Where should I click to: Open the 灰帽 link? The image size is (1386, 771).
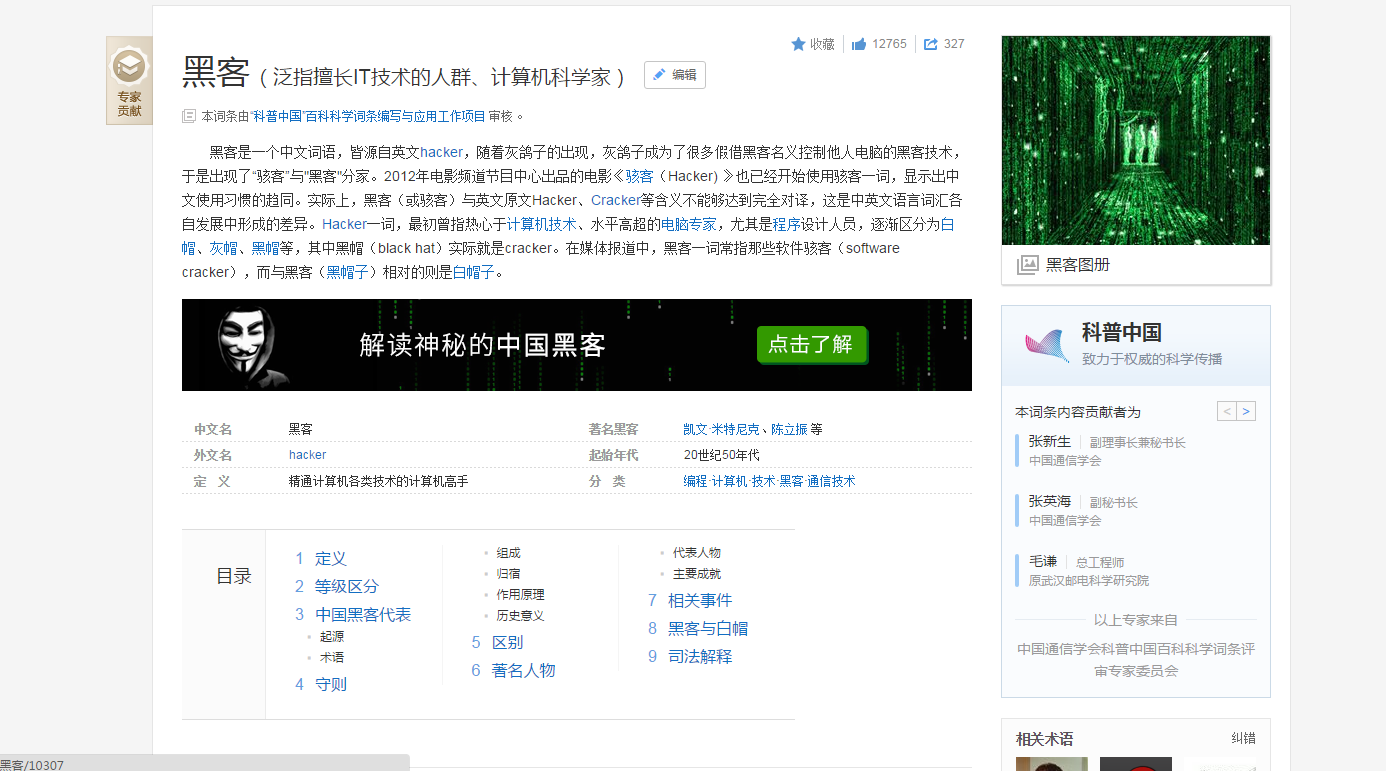tap(223, 248)
